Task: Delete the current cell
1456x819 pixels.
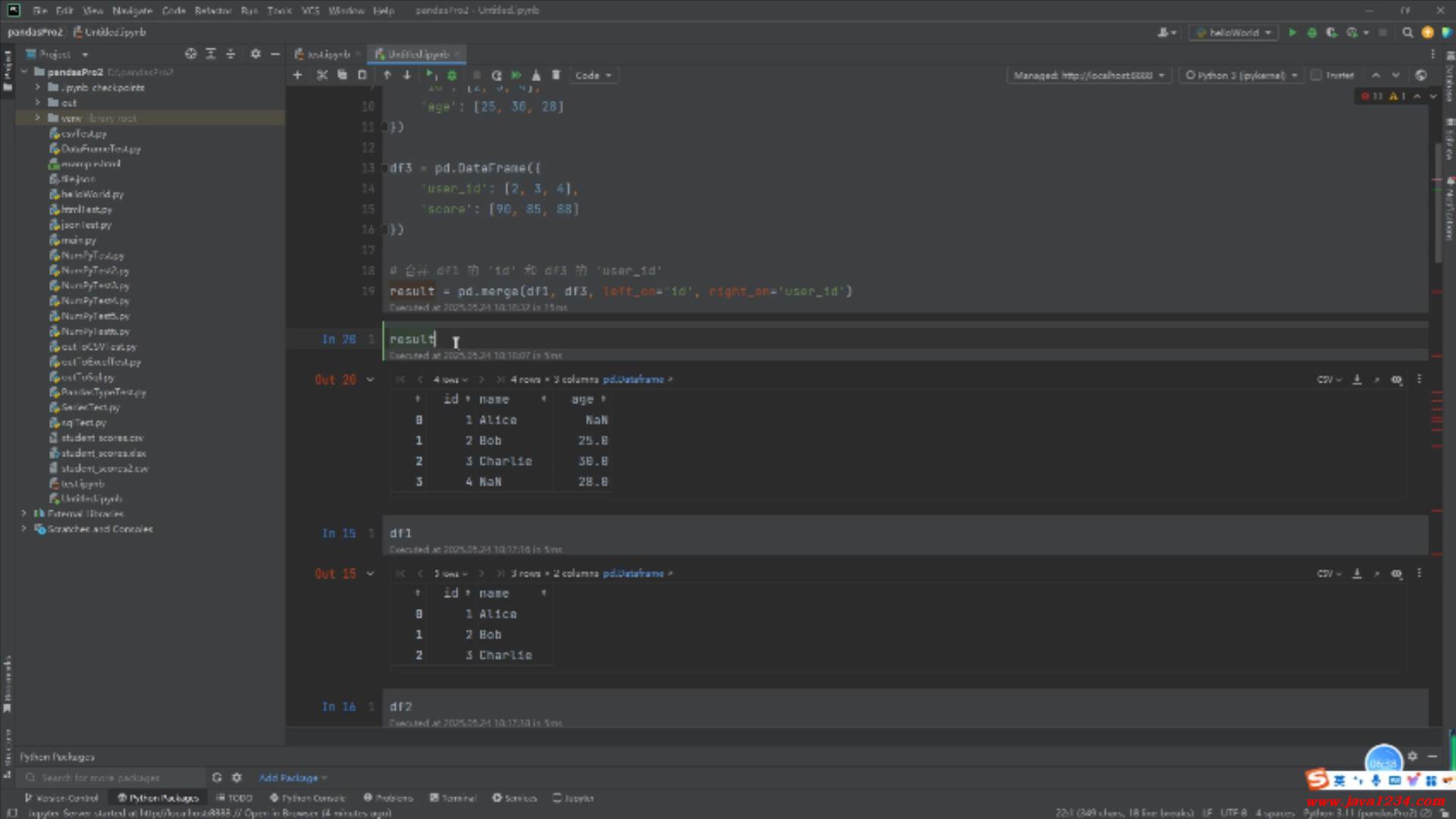Action: point(556,75)
